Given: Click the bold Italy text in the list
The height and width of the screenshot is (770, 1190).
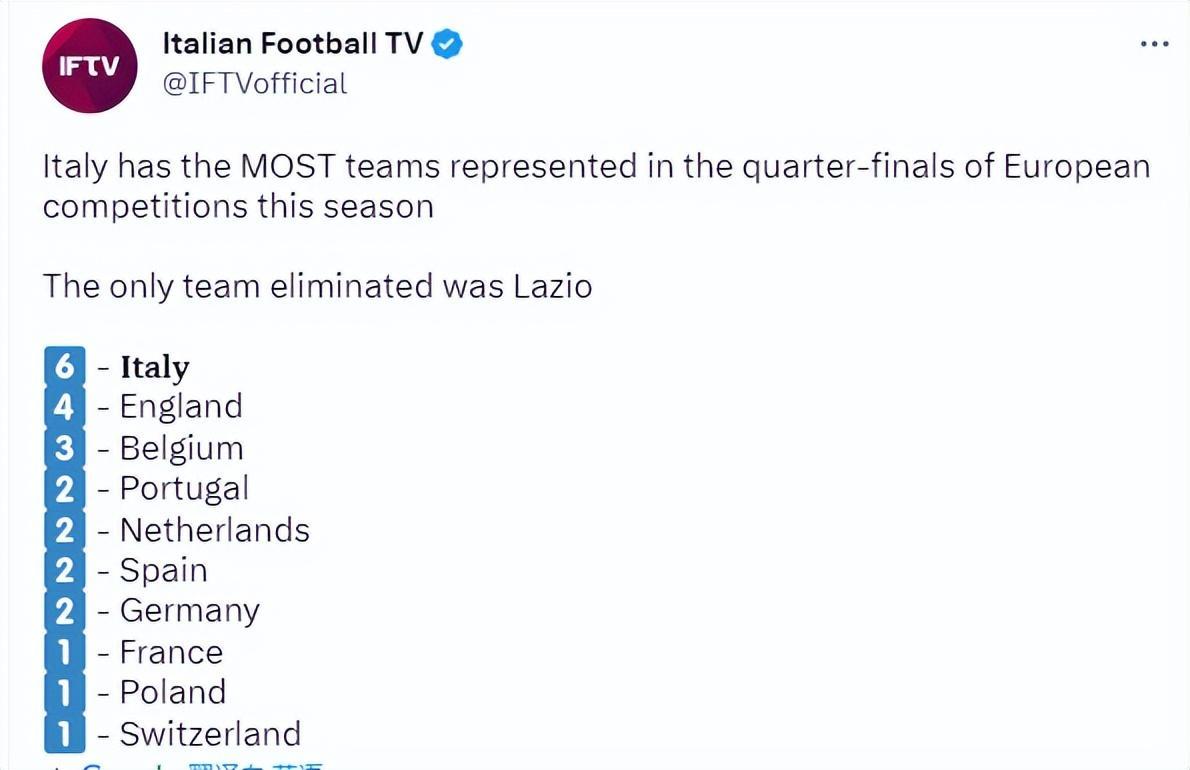Looking at the screenshot, I should point(154,367).
